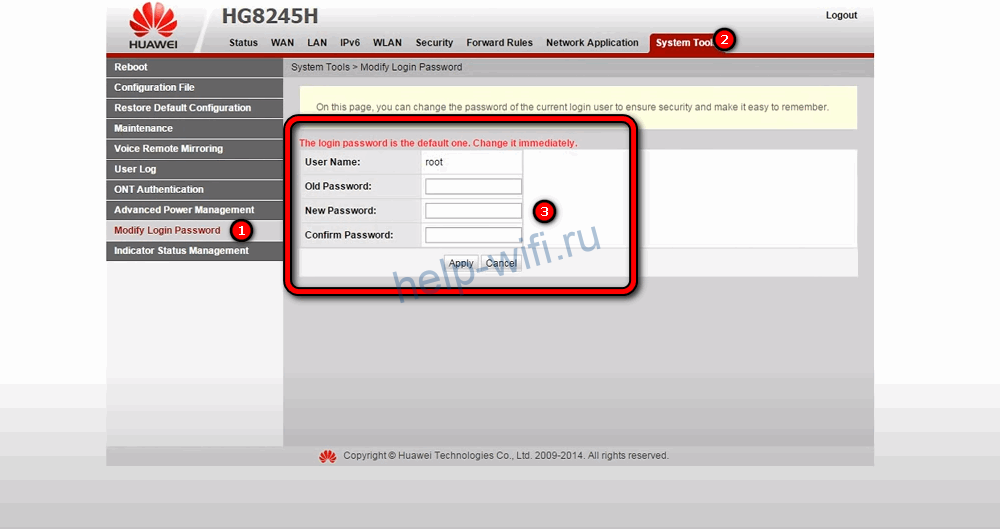Click the 'Confirm Password:' label
The width and height of the screenshot is (1000, 529).
pyautogui.click(x=349, y=235)
